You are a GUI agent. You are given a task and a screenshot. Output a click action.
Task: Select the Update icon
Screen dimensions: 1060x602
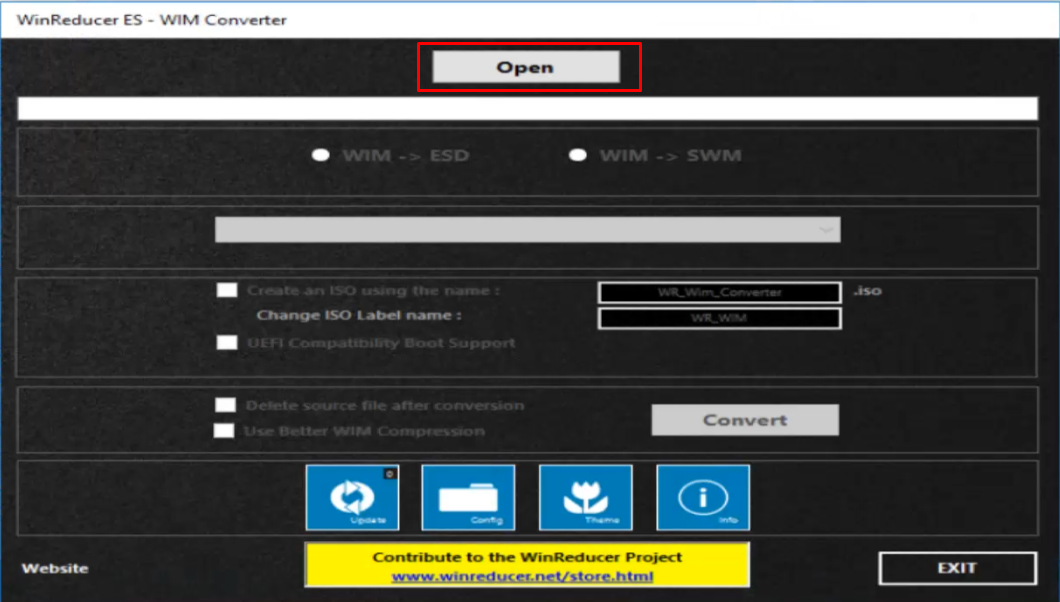352,497
